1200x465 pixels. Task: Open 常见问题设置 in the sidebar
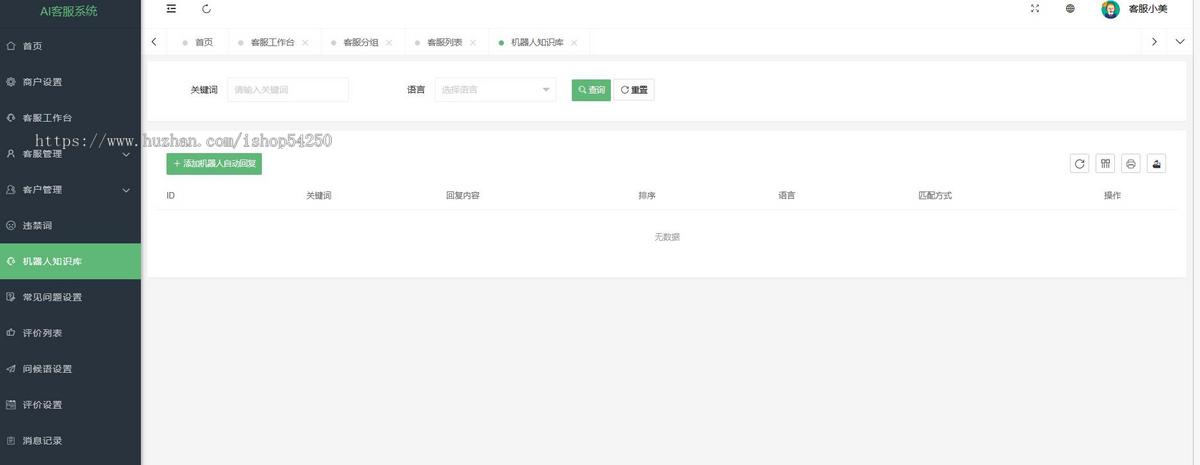point(70,297)
